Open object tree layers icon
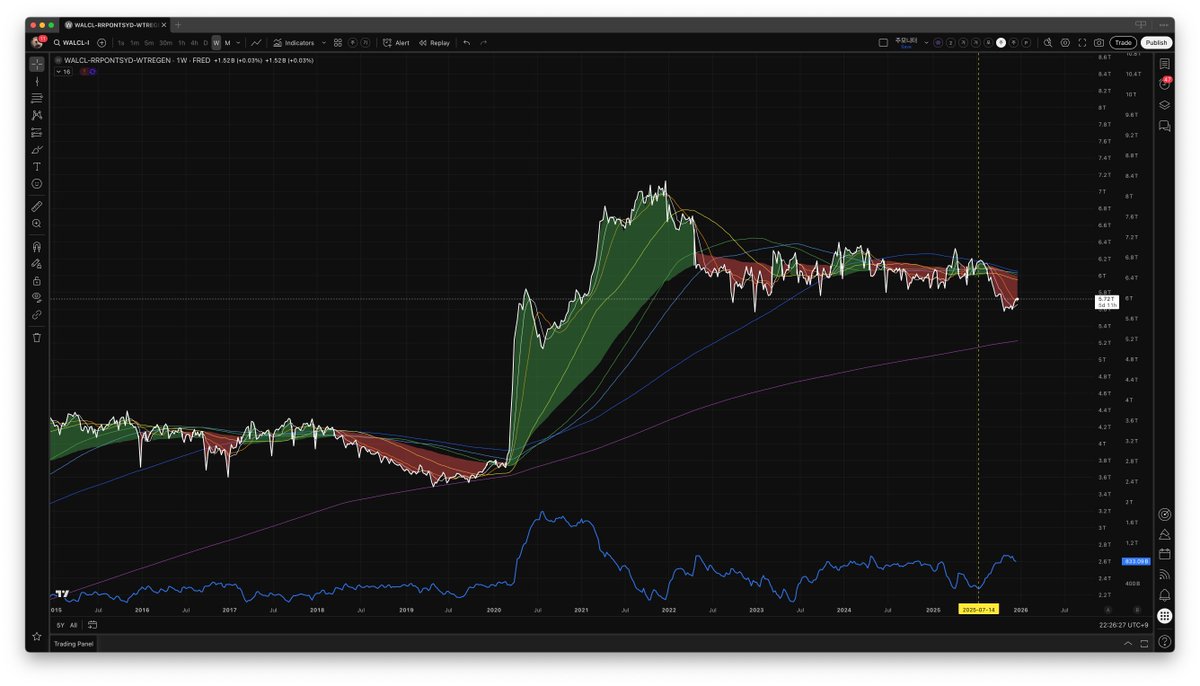This screenshot has height=686, width=1200. coord(1165,105)
